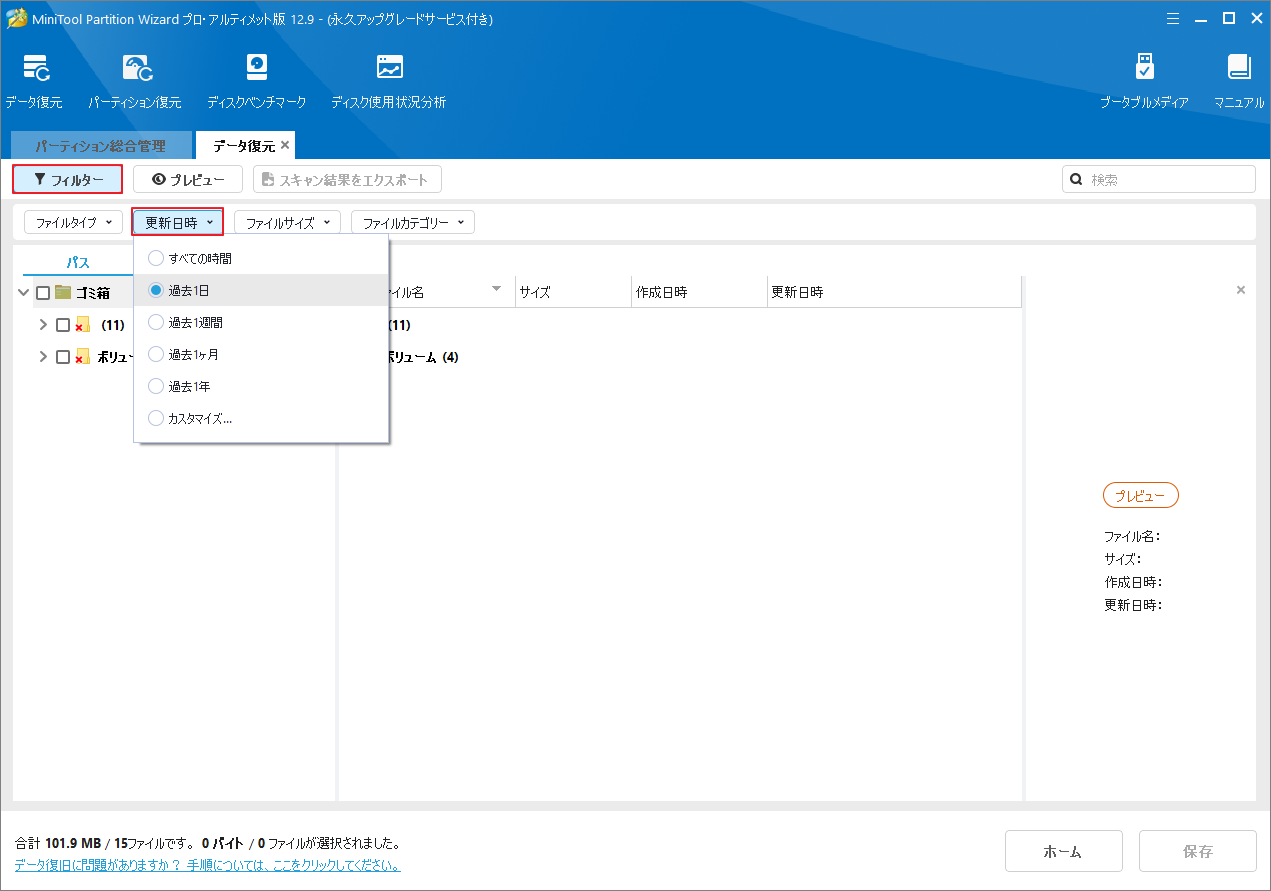
Task: Open the パーティション復元 tool
Action: (134, 81)
